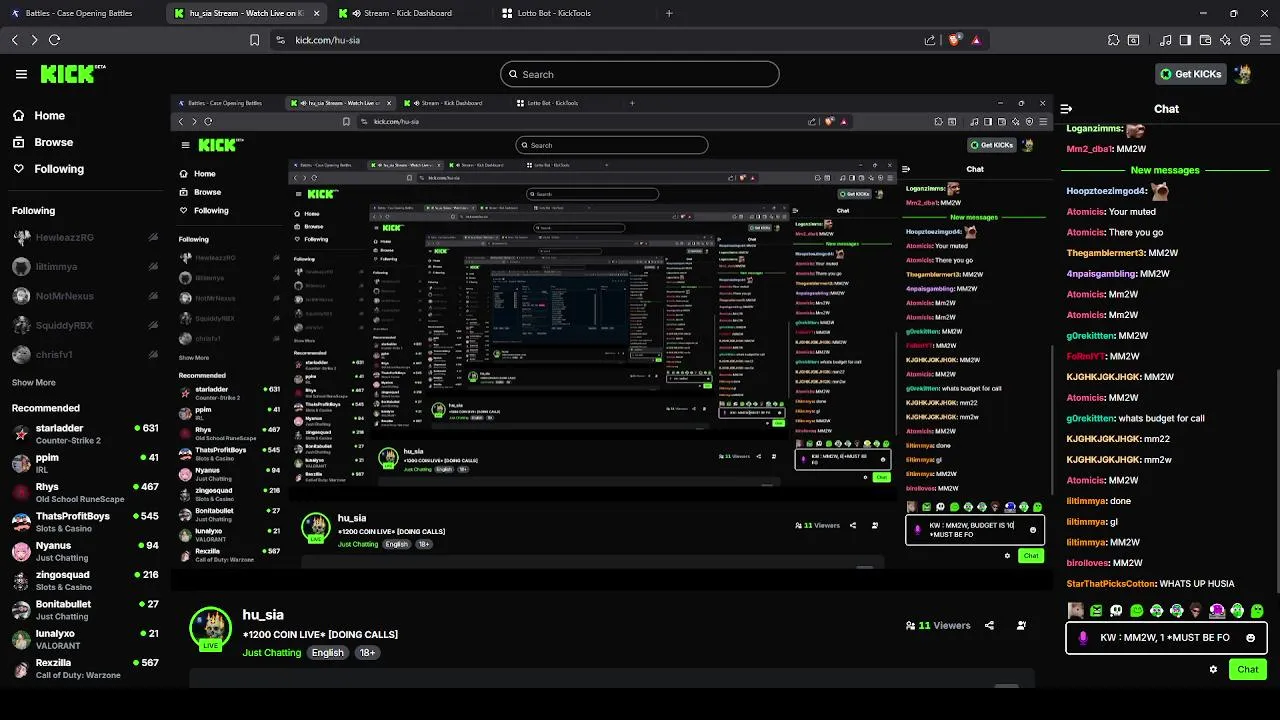The image size is (1280, 720).
Task: Open the Browse section
Action: pos(42,142)
